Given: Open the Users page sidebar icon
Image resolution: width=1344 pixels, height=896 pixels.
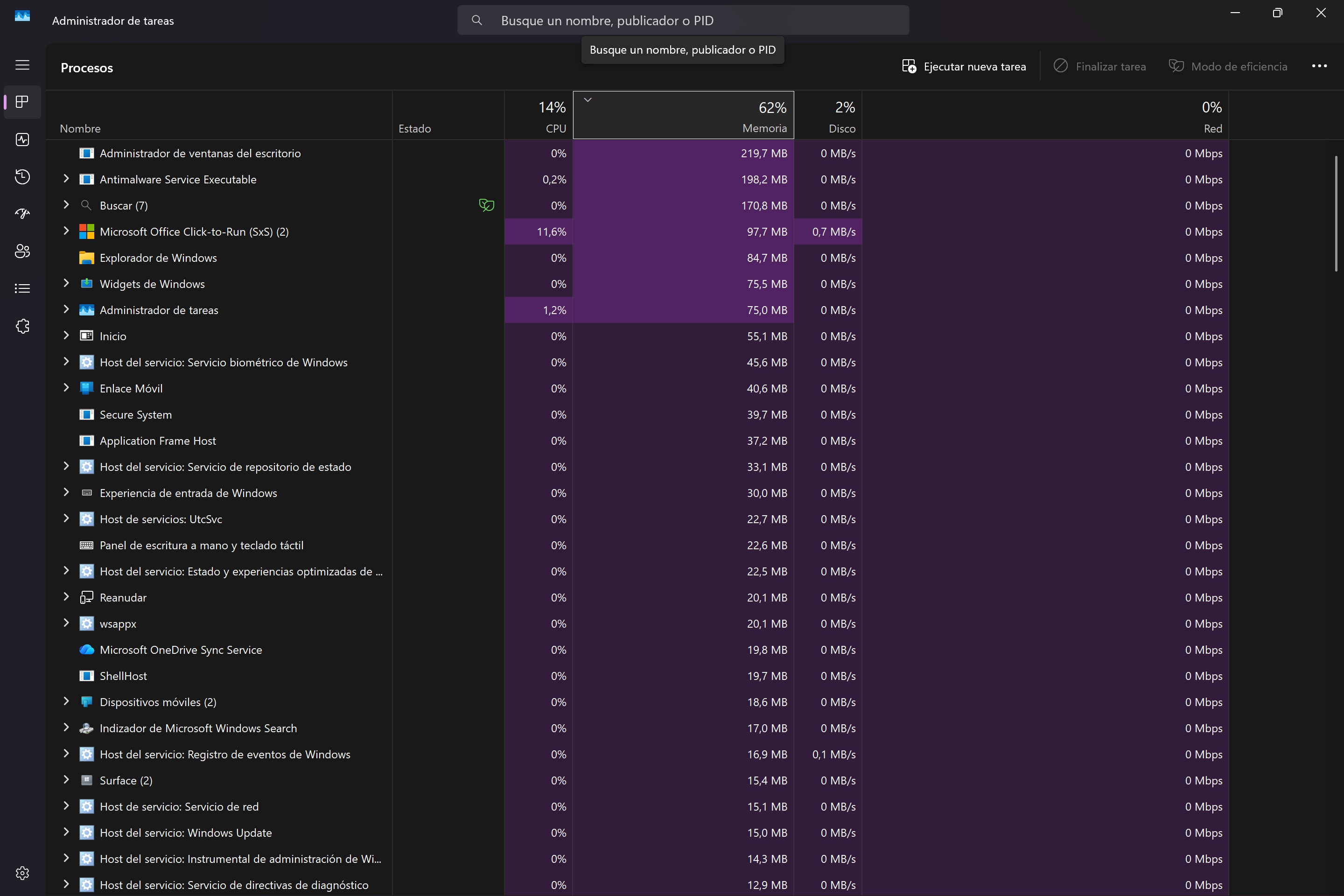Looking at the screenshot, I should pos(22,251).
